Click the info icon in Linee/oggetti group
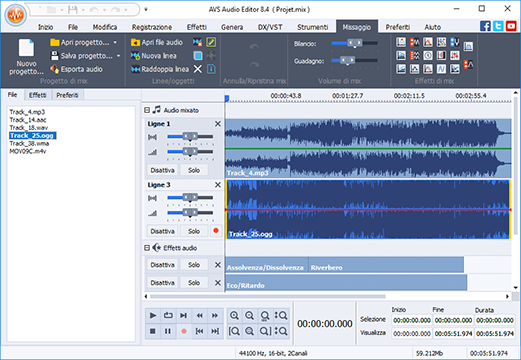Viewport: 521px width, 360px height. (211, 69)
